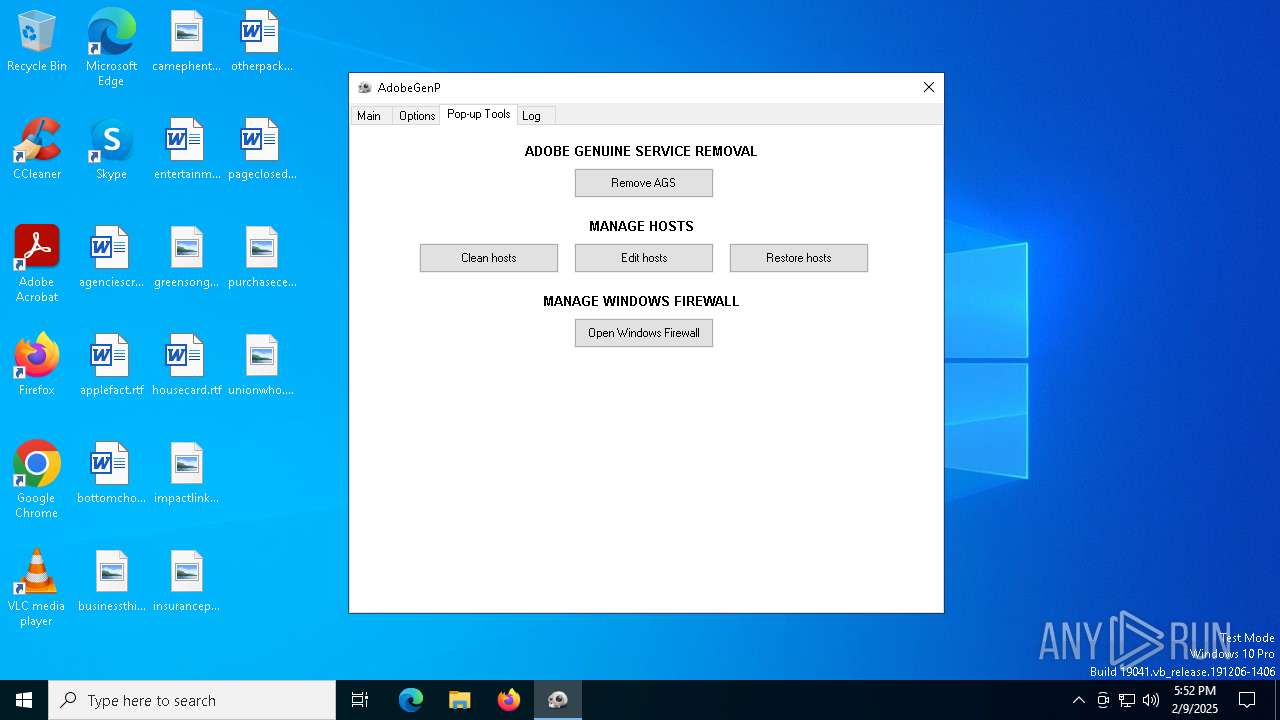Viewport: 1280px width, 720px height.
Task: Close the AdobeGenP window
Action: 928,88
